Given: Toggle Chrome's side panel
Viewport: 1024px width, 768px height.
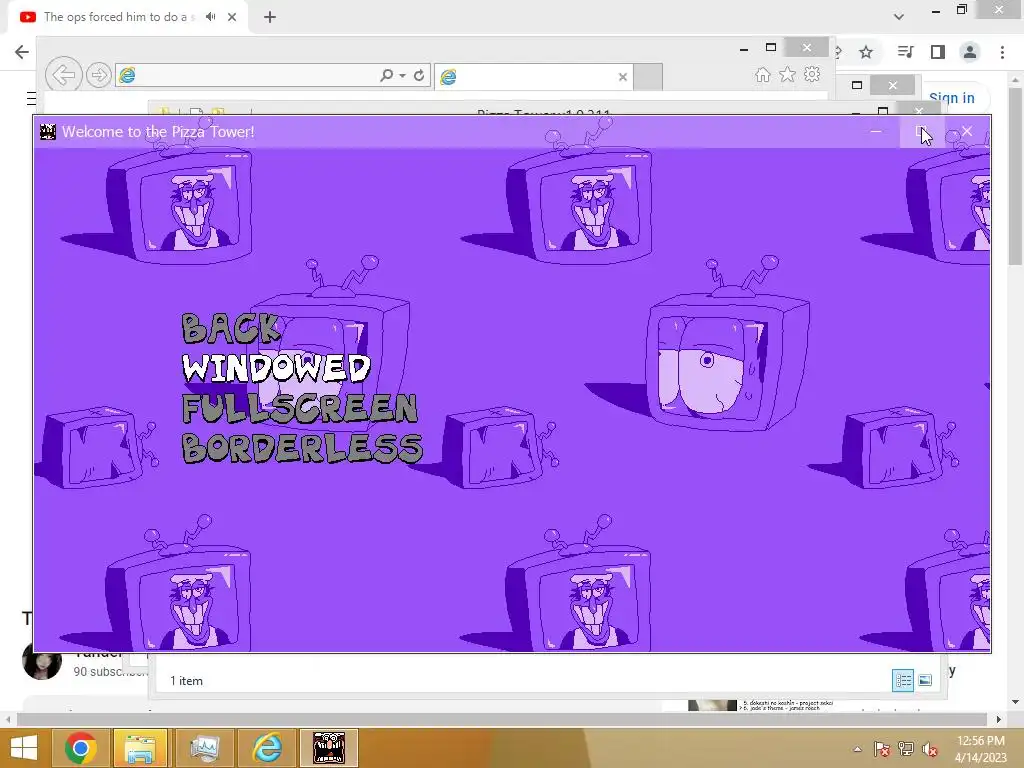Looking at the screenshot, I should (x=938, y=52).
